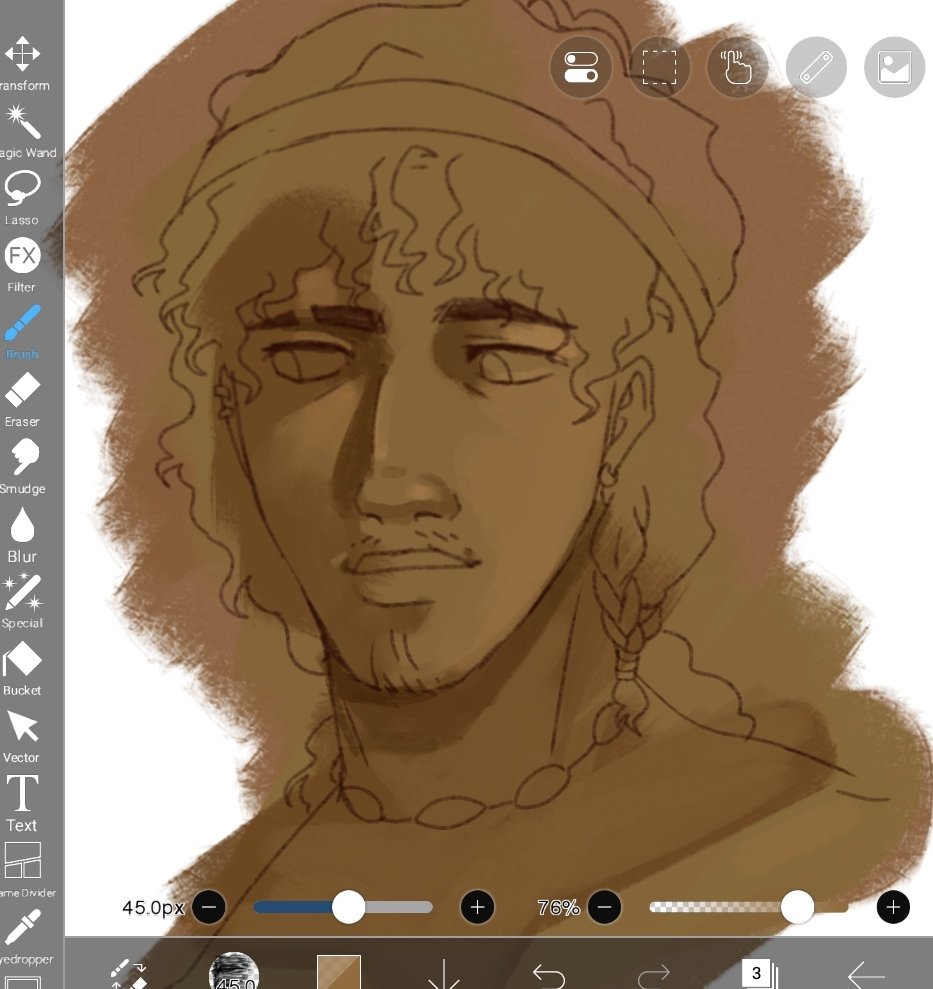The height and width of the screenshot is (989, 933).
Task: Click the 76% opacity value
Action: click(558, 908)
